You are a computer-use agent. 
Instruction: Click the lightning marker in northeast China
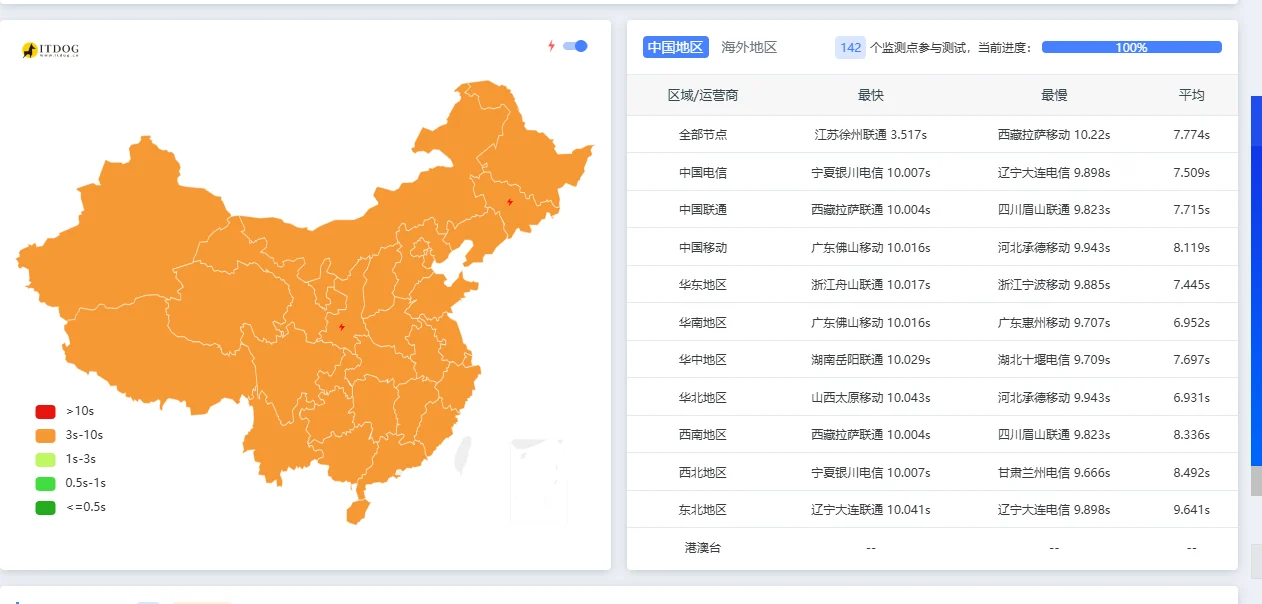[x=510, y=202]
